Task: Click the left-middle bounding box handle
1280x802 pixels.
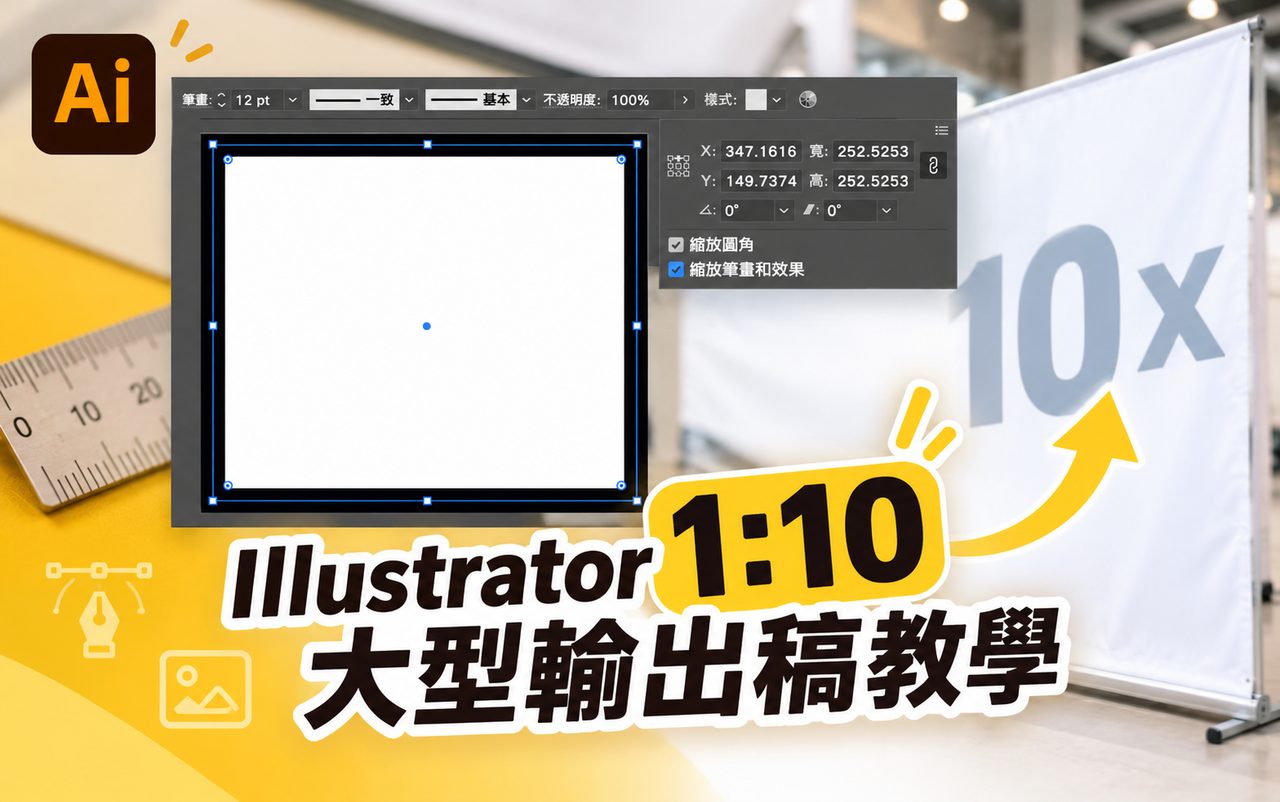Action: click(212, 325)
